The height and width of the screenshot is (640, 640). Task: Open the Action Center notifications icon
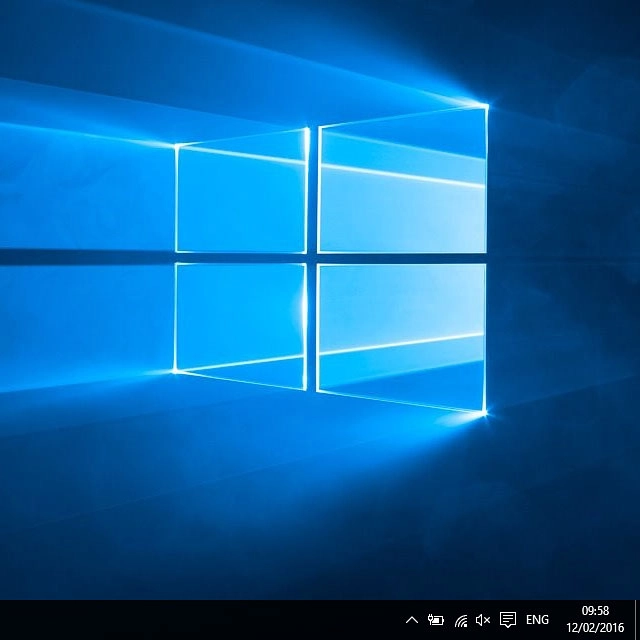pyautogui.click(x=508, y=620)
